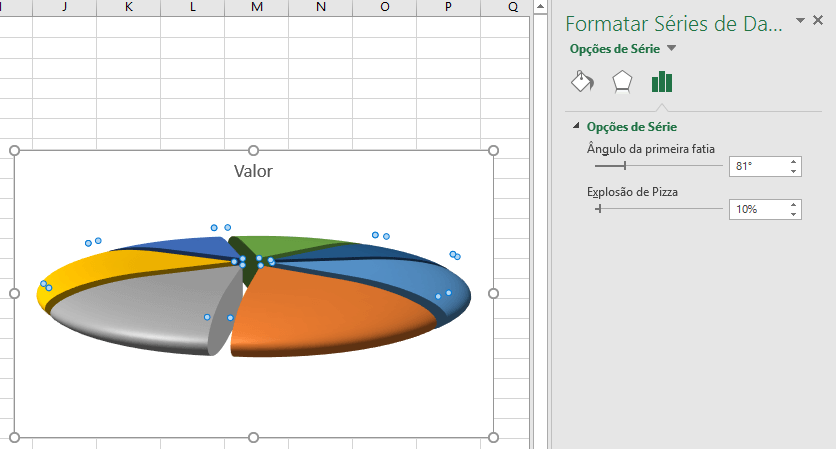Click the 81° angle input field

coord(759,166)
